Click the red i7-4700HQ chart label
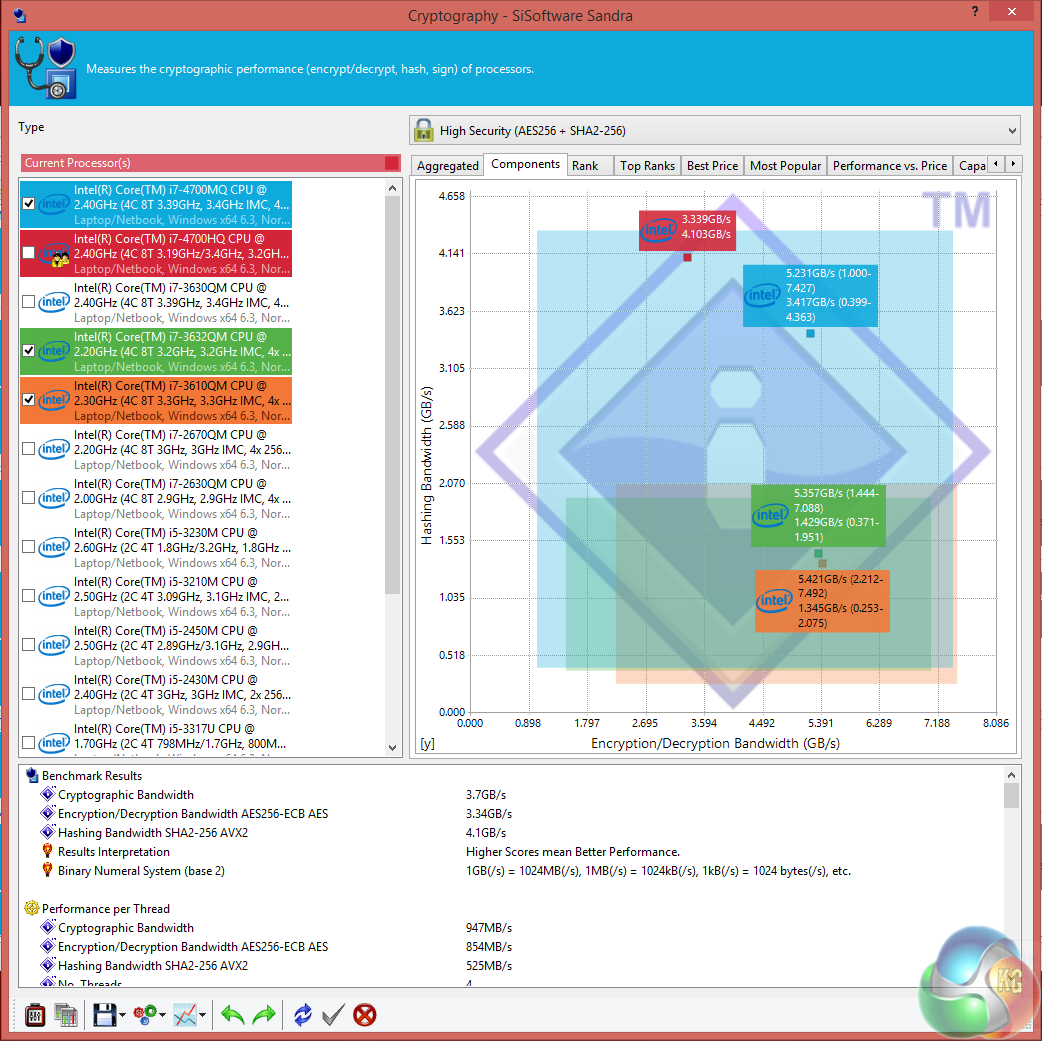Image resolution: width=1042 pixels, height=1041 pixels. 687,231
